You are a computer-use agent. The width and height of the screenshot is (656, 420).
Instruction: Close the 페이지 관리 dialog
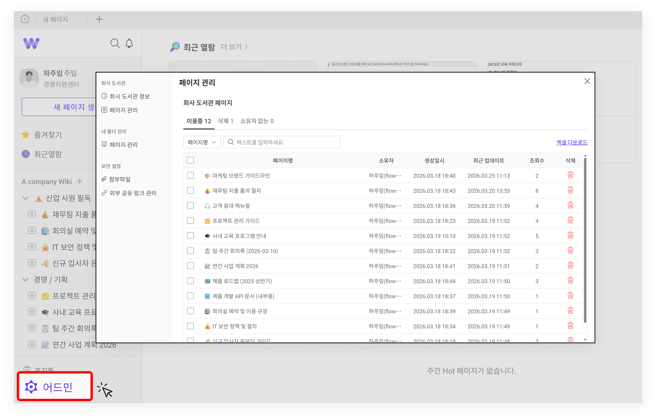587,81
